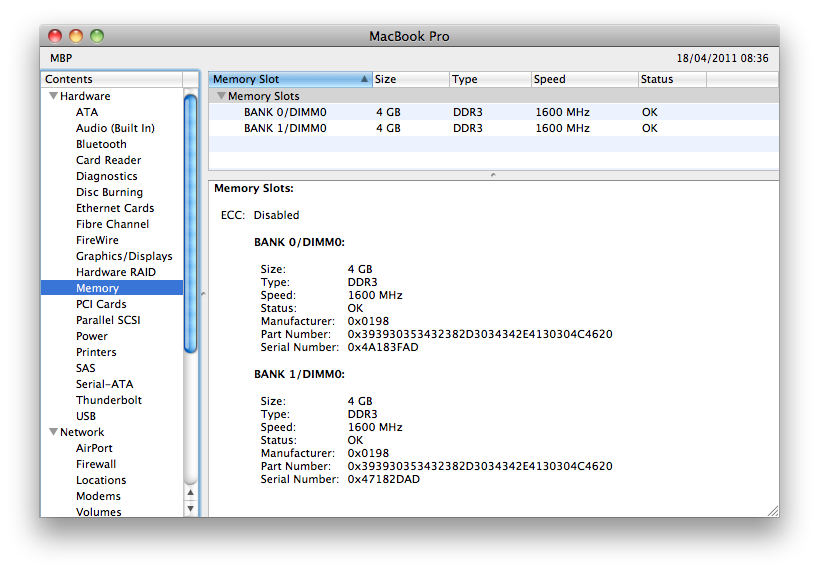
Task: Collapse the Hardware tree section
Action: 53,96
